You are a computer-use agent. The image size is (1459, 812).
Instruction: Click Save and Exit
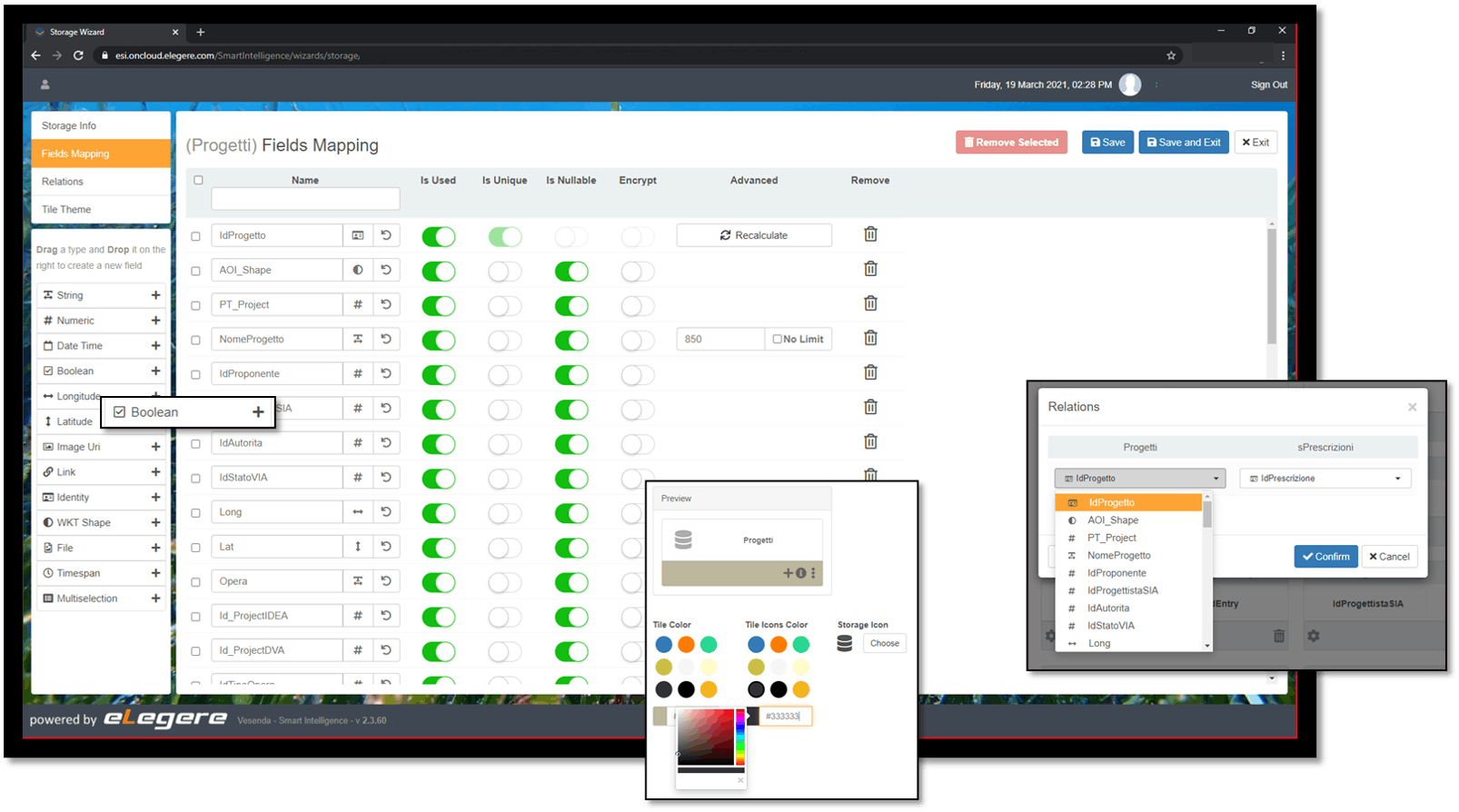coord(1184,143)
